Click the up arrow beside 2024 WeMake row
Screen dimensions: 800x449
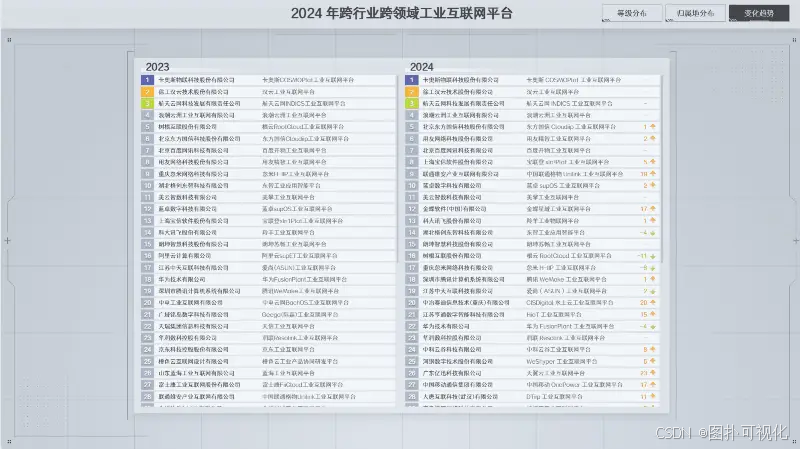click(653, 279)
